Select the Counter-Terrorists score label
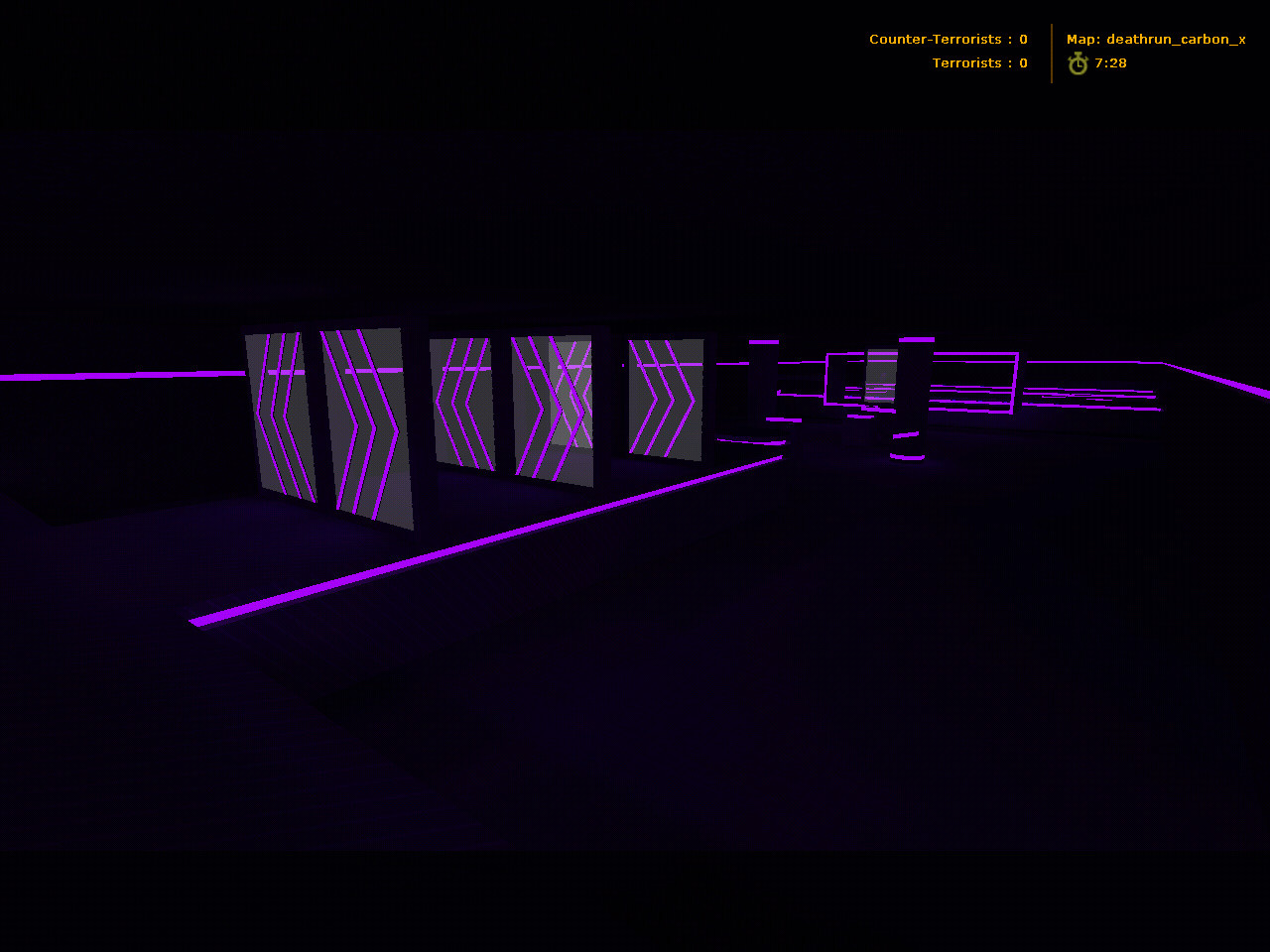1270x952 pixels. [x=948, y=40]
